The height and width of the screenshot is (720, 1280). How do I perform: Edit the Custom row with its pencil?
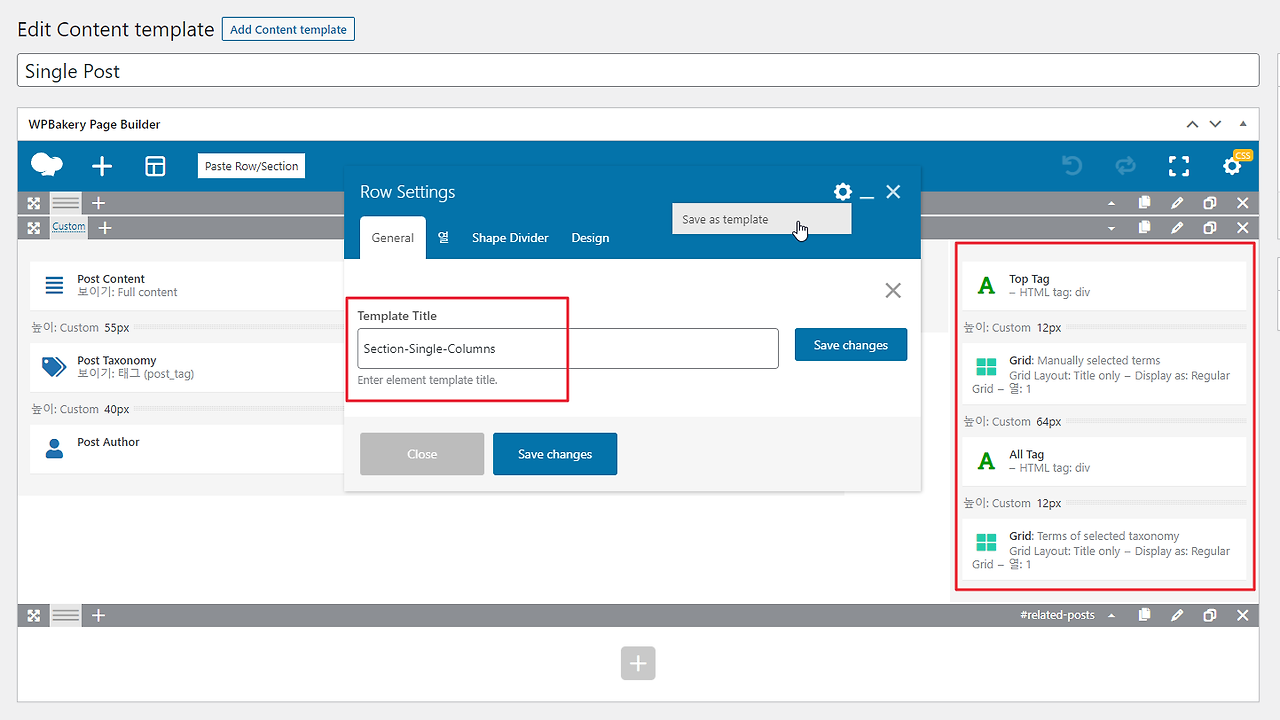[1177, 228]
